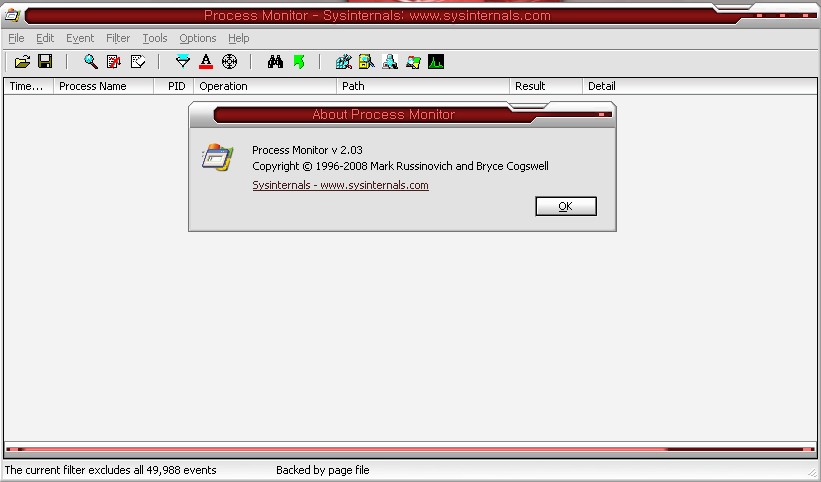Click the resize grip in the status bar corner
The height and width of the screenshot is (482, 821).
click(812, 473)
